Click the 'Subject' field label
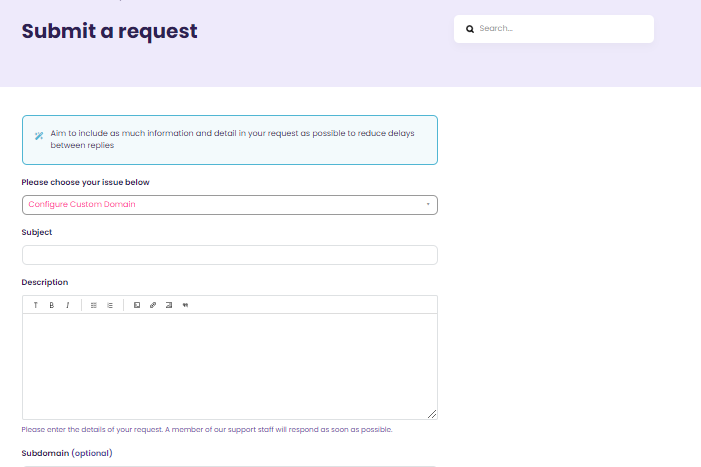The width and height of the screenshot is (701, 467). (37, 232)
